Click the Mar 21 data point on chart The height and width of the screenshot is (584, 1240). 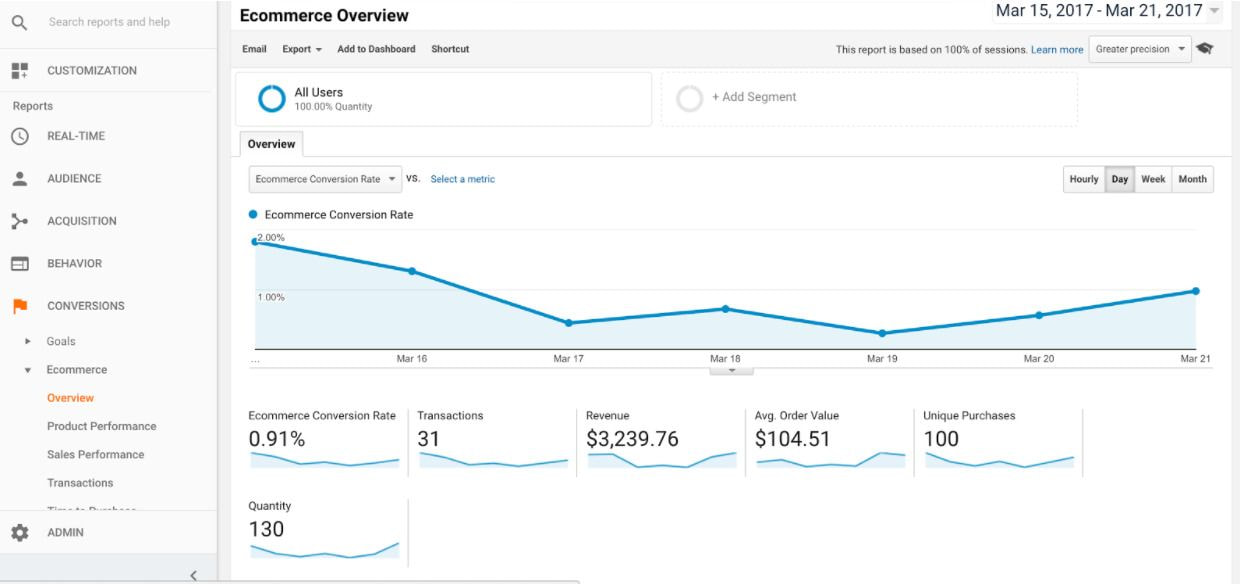1195,291
